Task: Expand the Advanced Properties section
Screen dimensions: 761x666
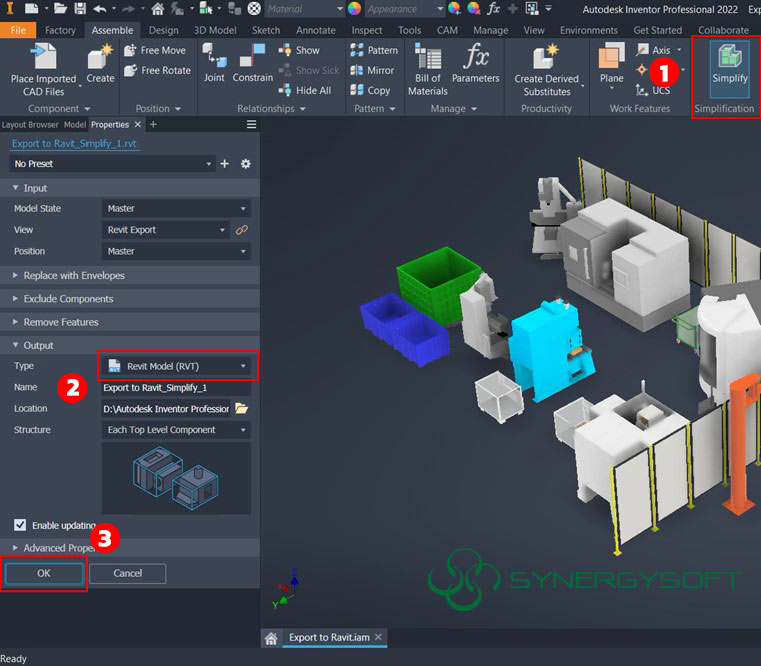Action: tap(130, 548)
